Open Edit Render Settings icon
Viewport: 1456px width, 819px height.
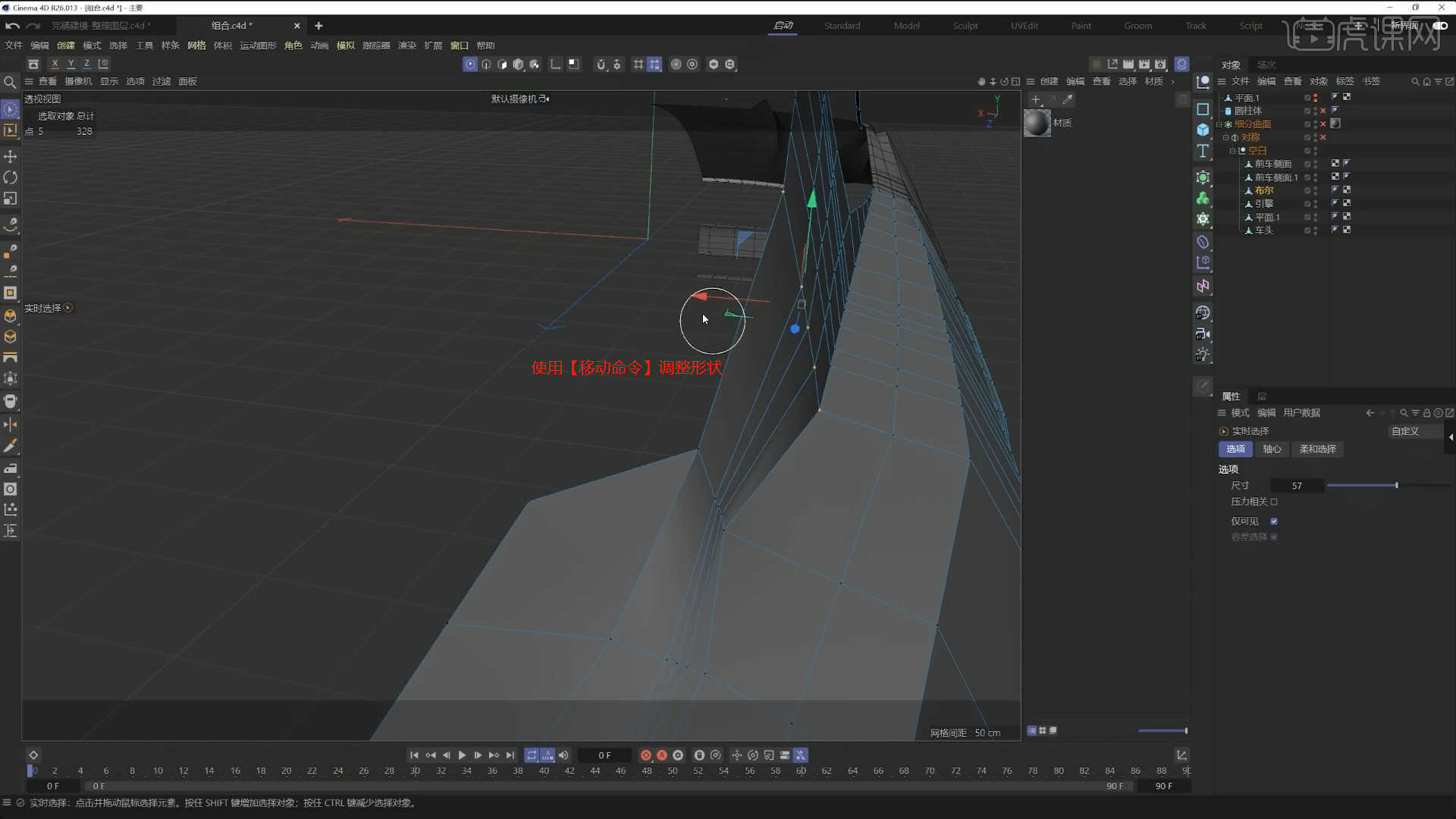tap(1160, 64)
